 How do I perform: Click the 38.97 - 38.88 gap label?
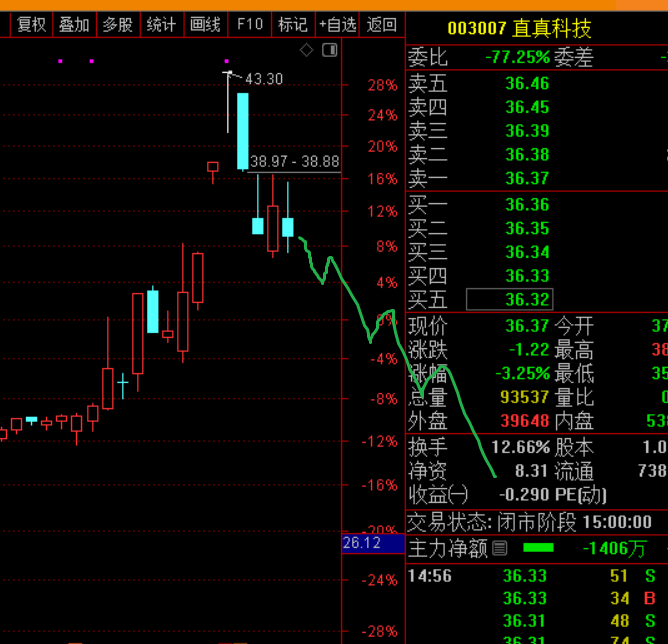(x=294, y=162)
